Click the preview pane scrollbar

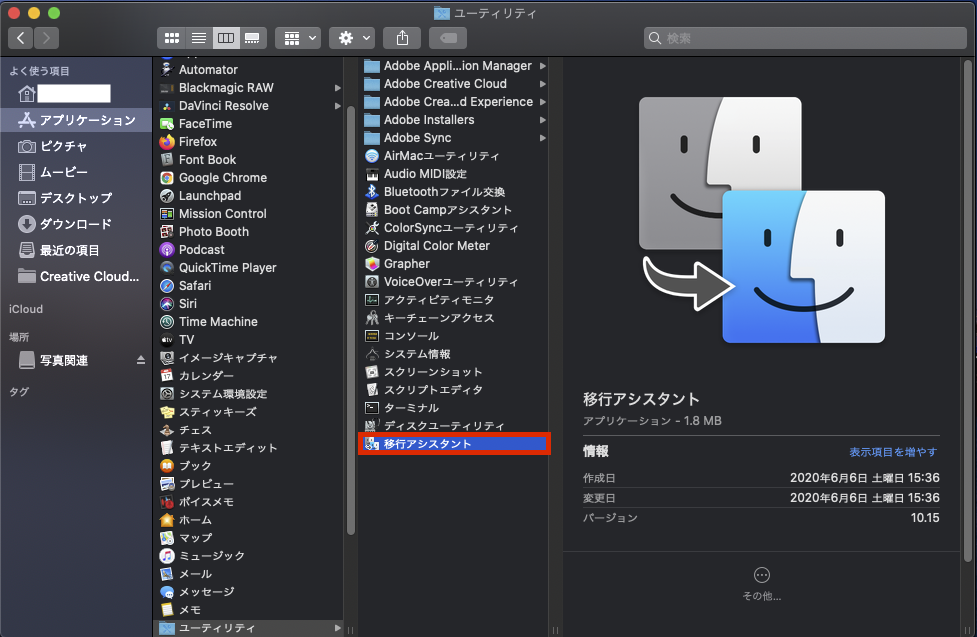point(968,312)
